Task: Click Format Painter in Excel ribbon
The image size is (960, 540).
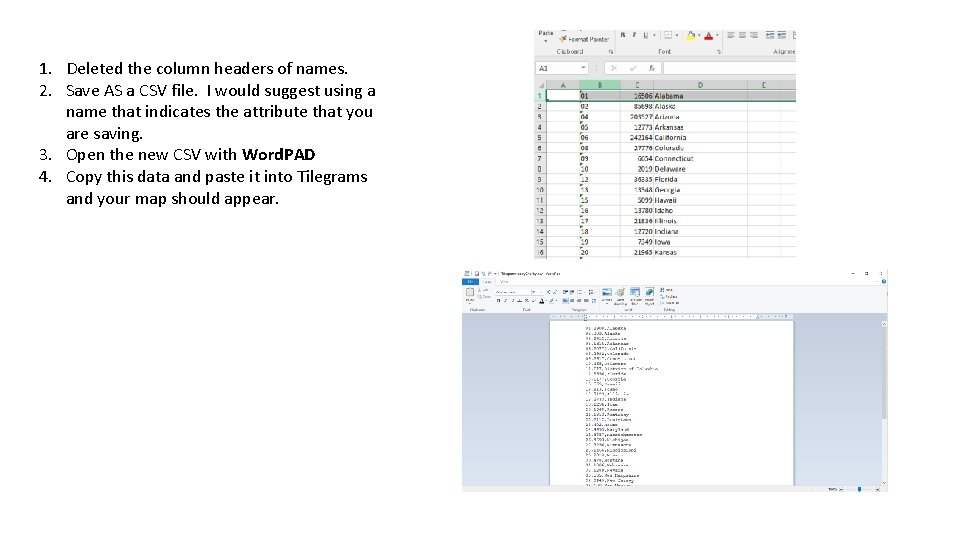Action: point(585,39)
